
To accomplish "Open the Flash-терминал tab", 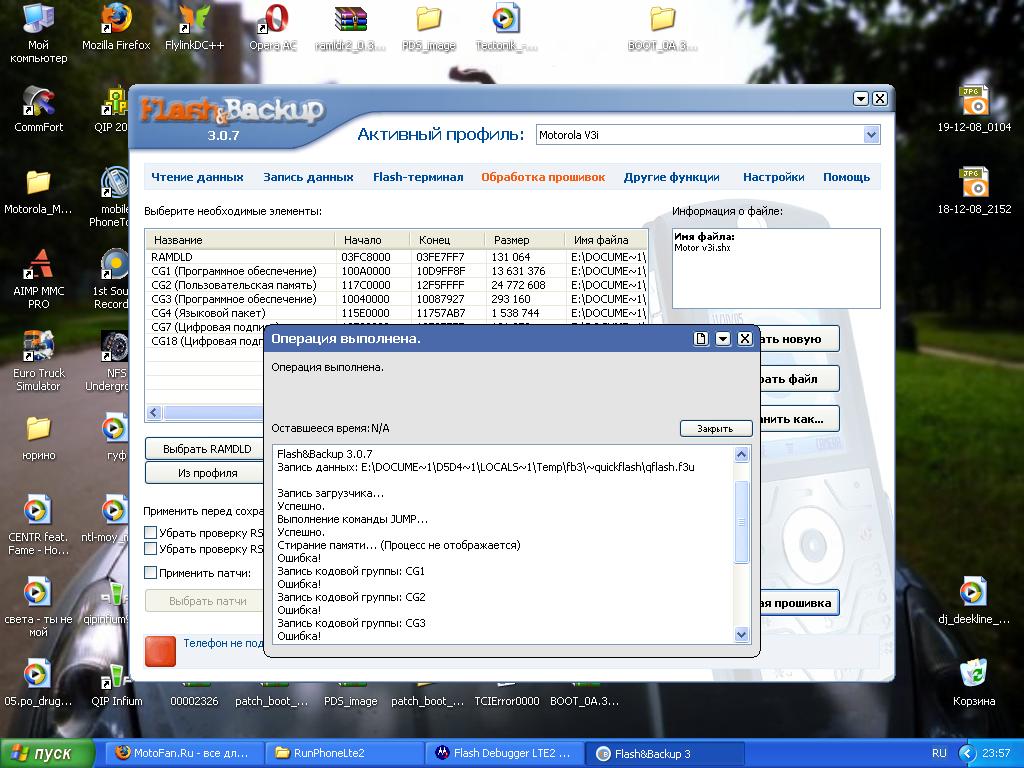I will [418, 177].
